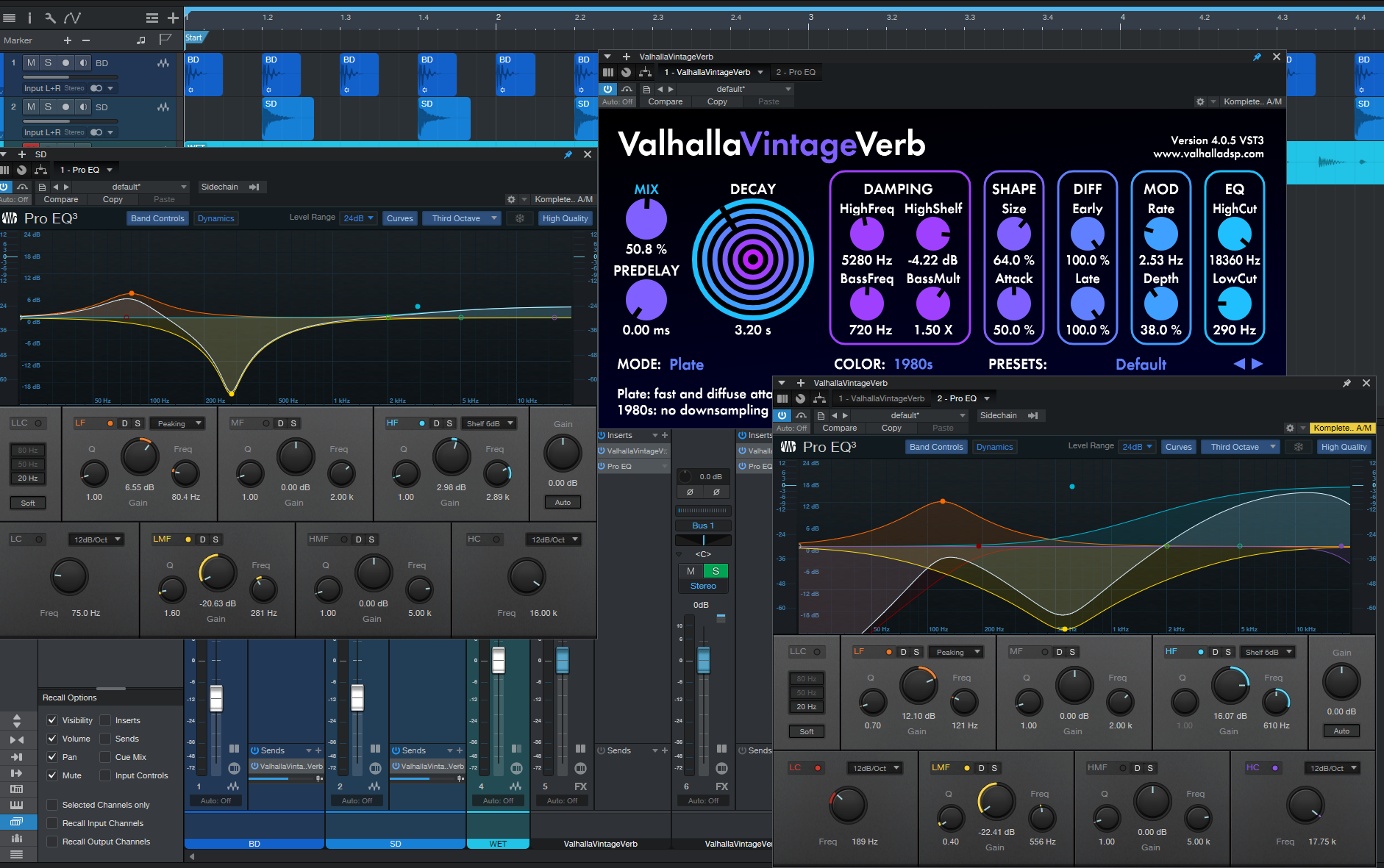Select Band Controls tab in SD Pro EQ

coord(157,218)
